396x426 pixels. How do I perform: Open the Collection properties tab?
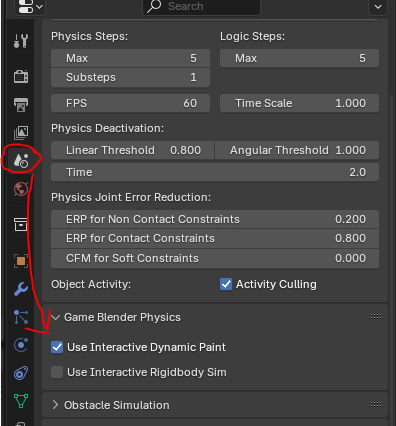pos(21,224)
